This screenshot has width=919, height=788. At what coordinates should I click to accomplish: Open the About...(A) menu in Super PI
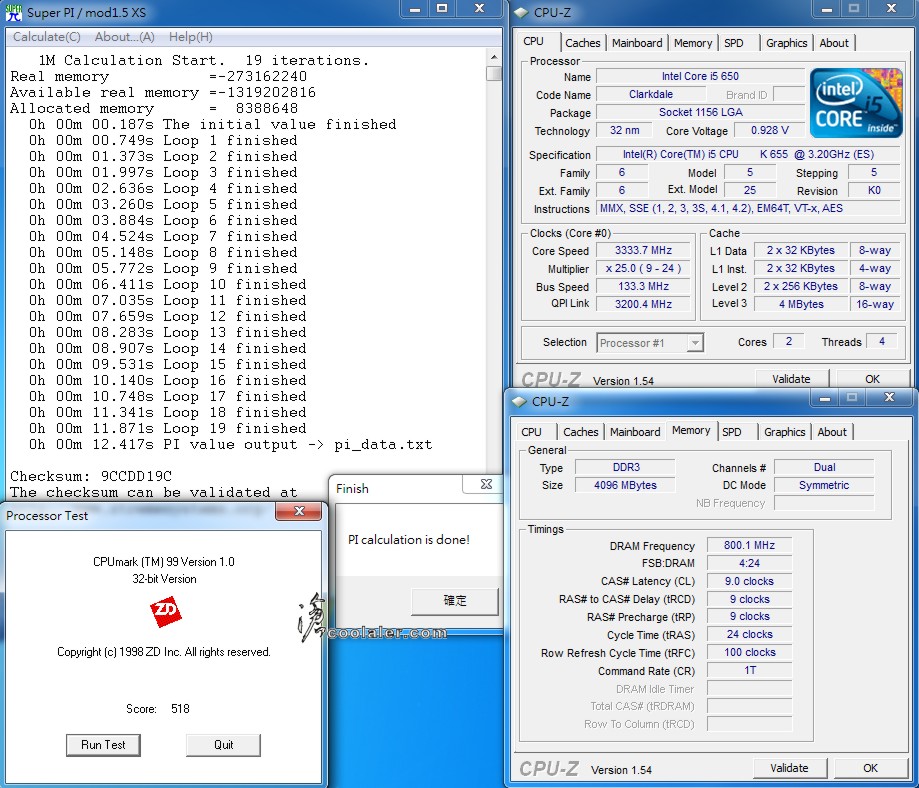(124, 36)
